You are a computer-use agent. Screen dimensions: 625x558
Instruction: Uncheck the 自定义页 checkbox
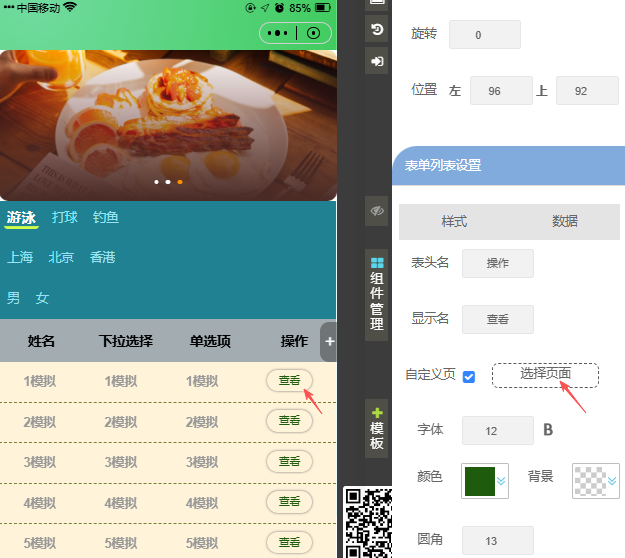coord(469,376)
